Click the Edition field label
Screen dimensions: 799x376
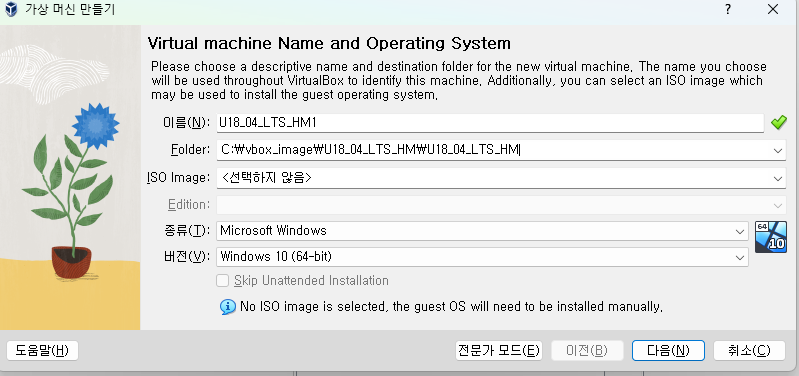click(x=189, y=205)
